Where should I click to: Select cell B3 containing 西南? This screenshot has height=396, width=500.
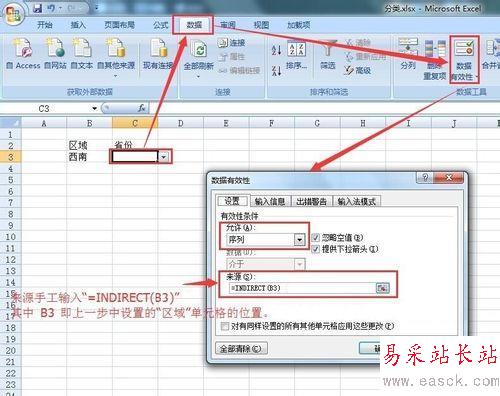pos(89,157)
